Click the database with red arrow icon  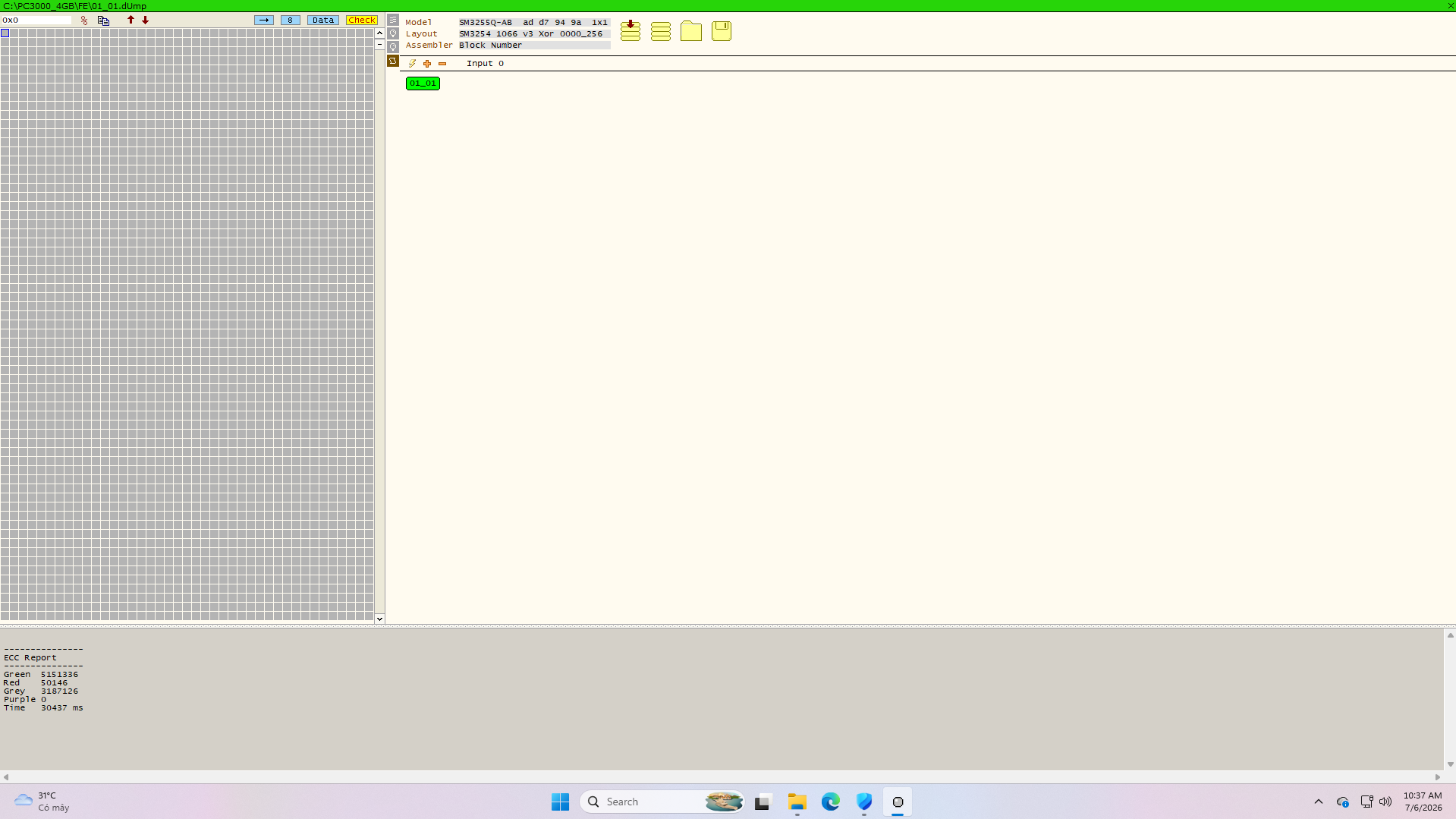click(x=631, y=31)
